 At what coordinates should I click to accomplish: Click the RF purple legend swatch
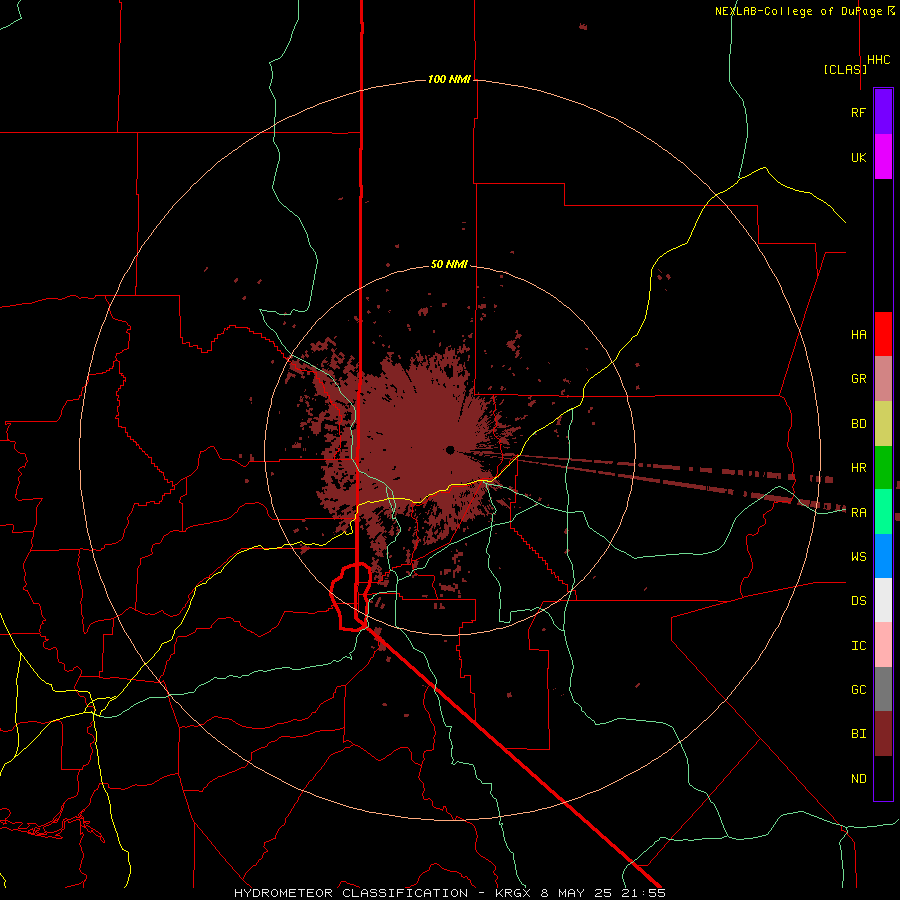click(883, 112)
